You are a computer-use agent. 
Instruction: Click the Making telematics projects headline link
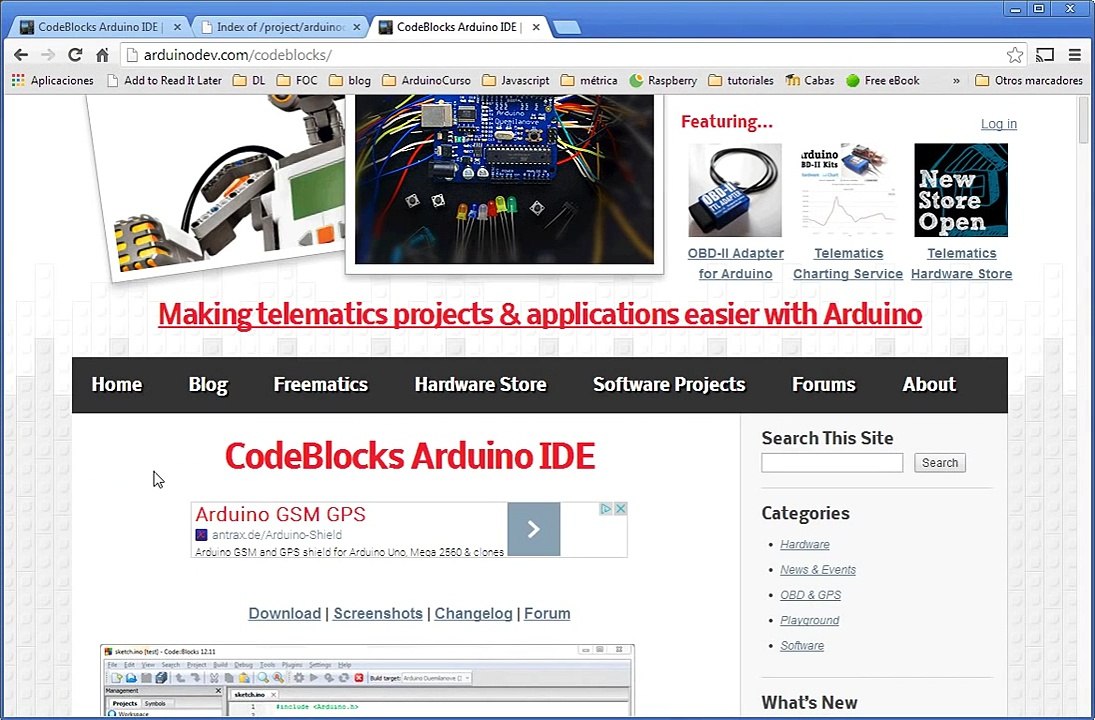coord(540,314)
